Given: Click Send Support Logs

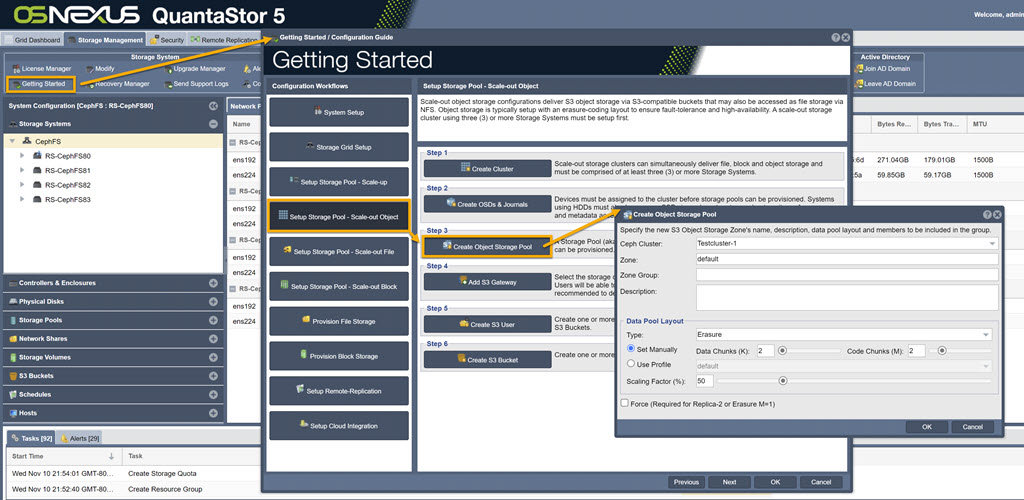Looking at the screenshot, I should 196,84.
